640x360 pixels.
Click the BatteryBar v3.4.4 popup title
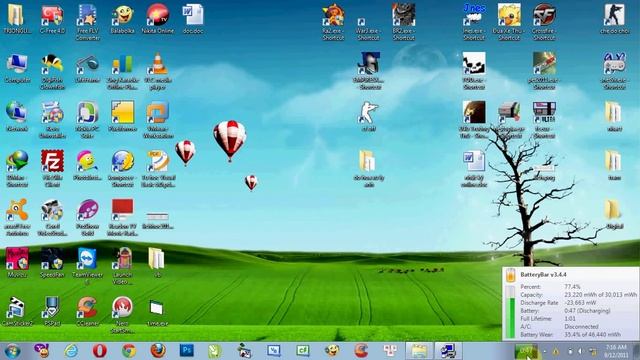543,275
